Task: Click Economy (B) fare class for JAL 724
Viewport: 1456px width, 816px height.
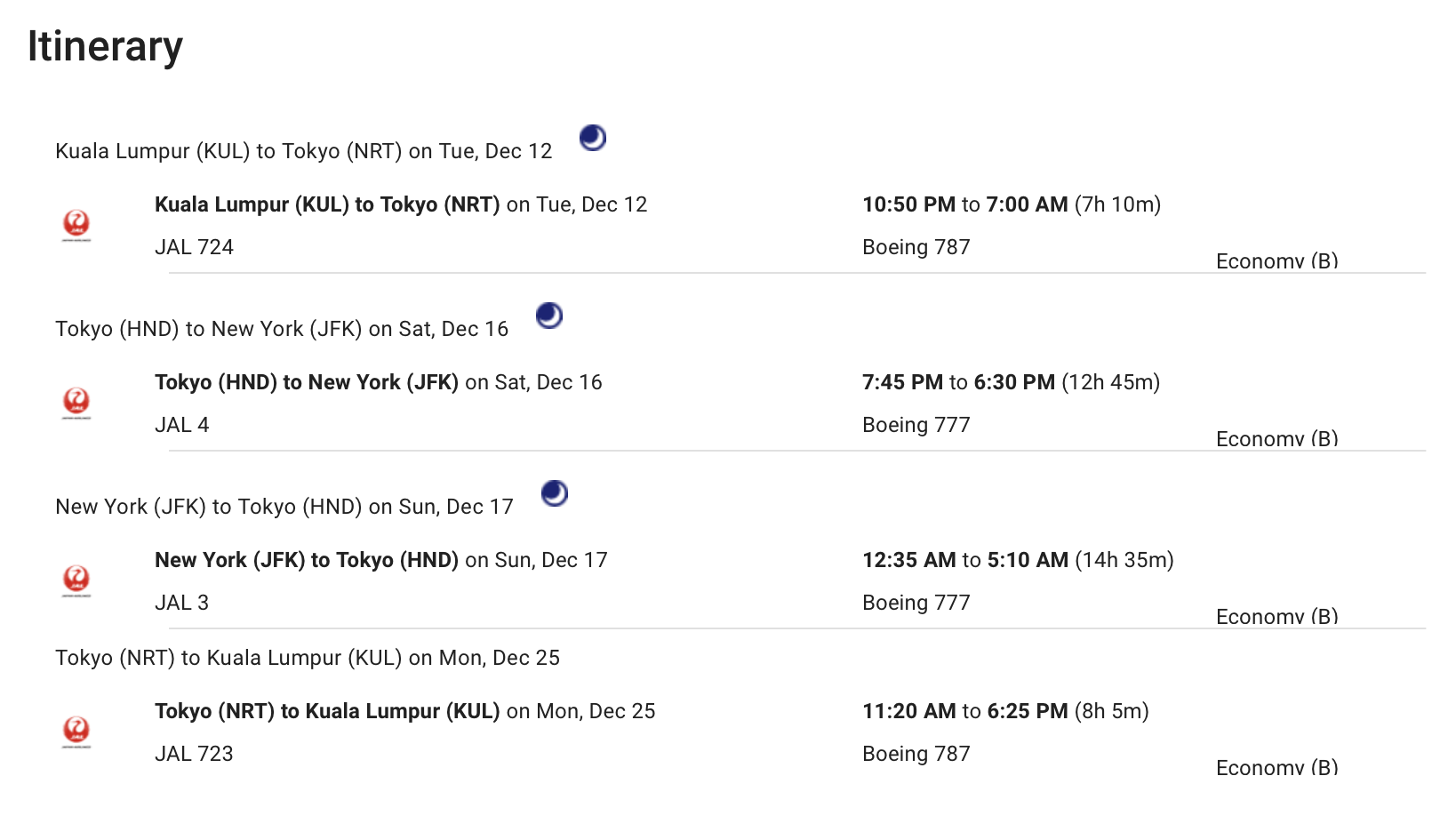Action: [x=1277, y=260]
